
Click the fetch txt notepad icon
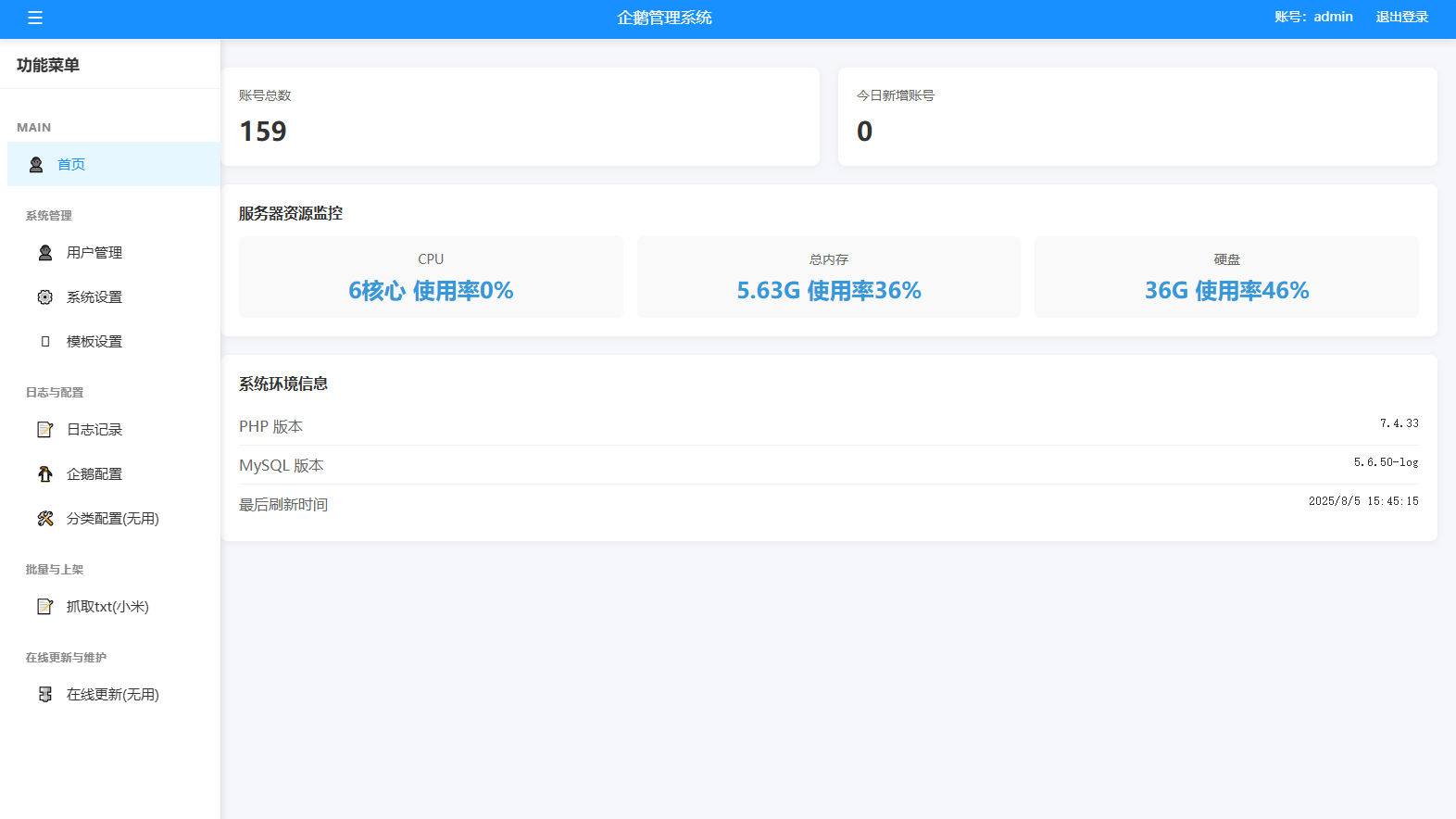coord(45,607)
